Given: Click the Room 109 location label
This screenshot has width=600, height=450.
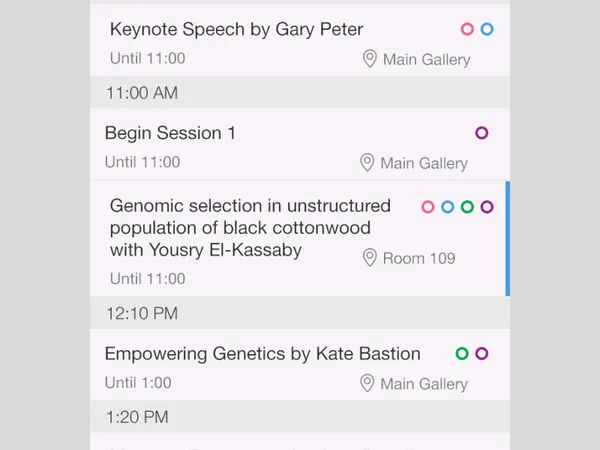Looking at the screenshot, I should click(419, 258).
